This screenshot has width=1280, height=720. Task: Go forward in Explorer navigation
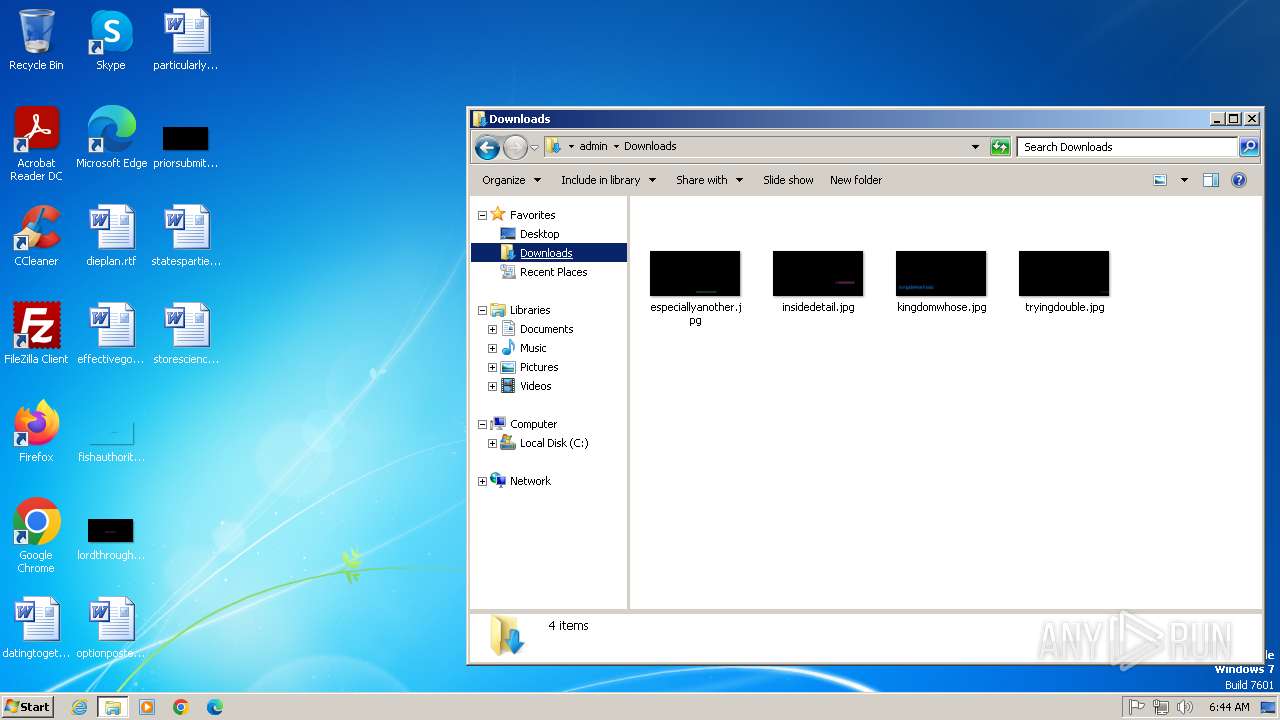515,147
